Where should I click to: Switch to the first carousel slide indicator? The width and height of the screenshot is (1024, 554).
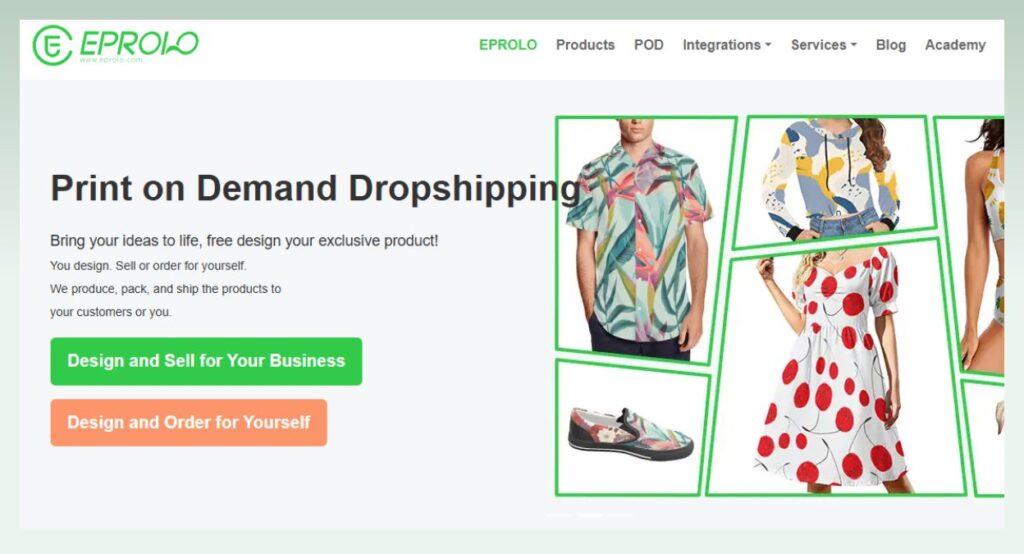tap(558, 515)
